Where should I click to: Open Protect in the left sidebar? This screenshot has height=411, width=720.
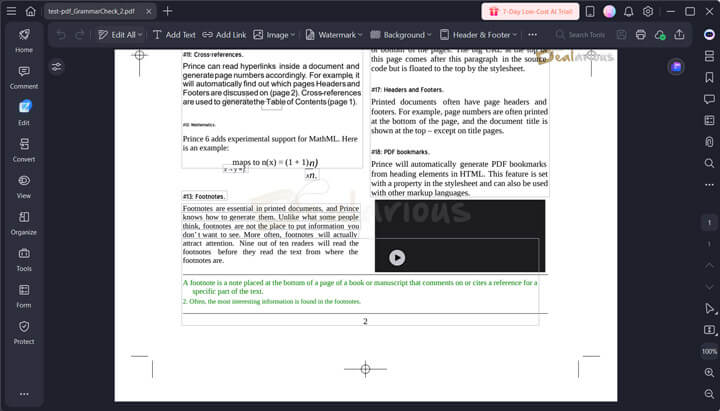[x=24, y=332]
